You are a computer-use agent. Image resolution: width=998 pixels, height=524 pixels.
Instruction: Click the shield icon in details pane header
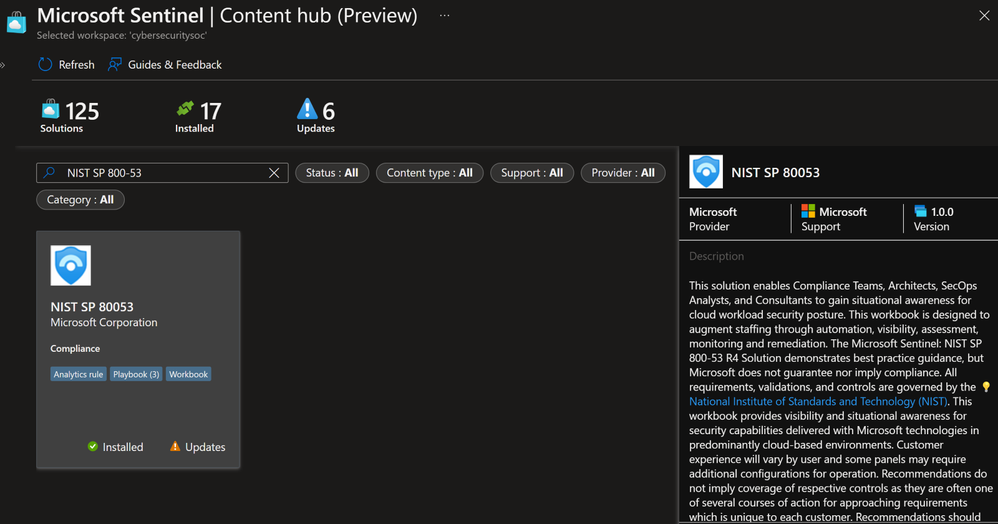pos(706,172)
